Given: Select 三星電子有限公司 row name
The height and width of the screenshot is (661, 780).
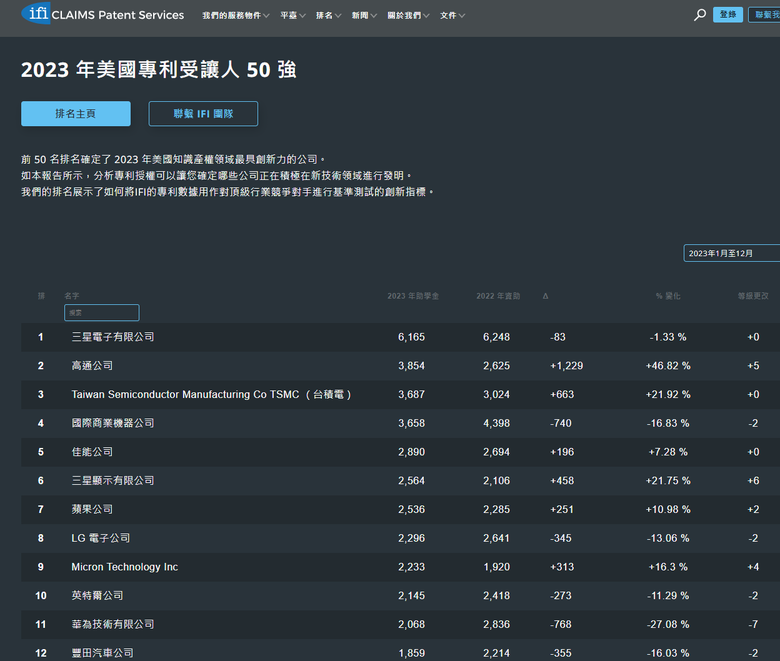Looking at the screenshot, I should click(x=113, y=337).
